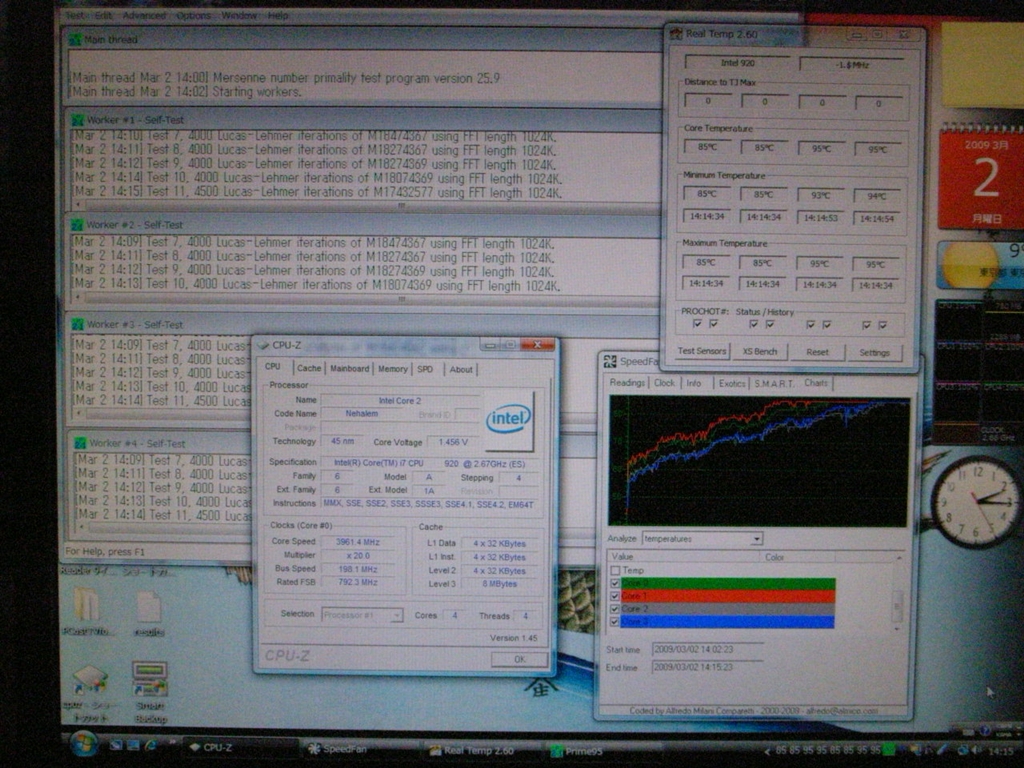Click Show Desktop quick launch icon
Image resolution: width=1024 pixels, height=768 pixels.
point(116,745)
